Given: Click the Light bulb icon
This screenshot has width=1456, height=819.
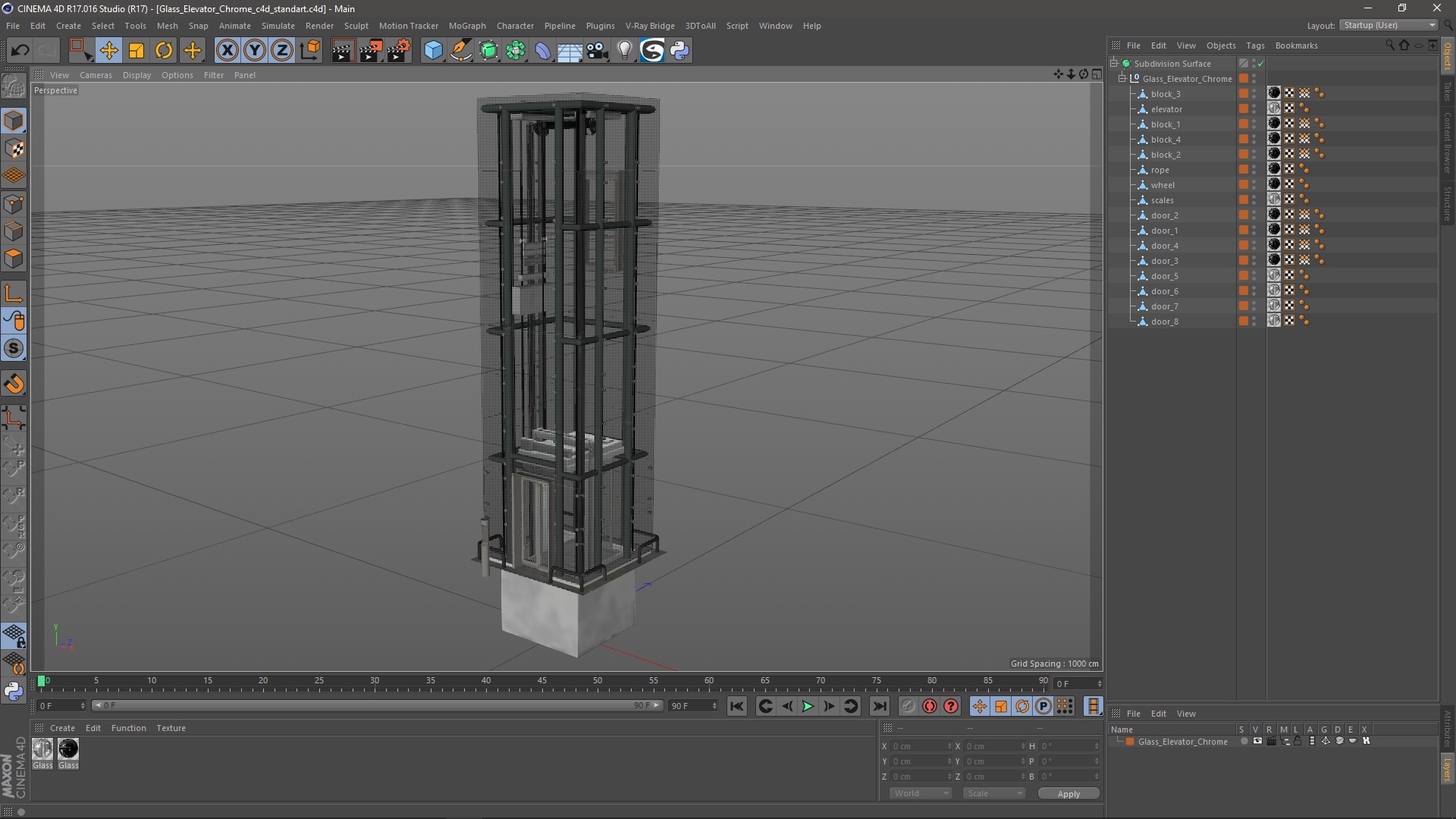Looking at the screenshot, I should tap(625, 51).
